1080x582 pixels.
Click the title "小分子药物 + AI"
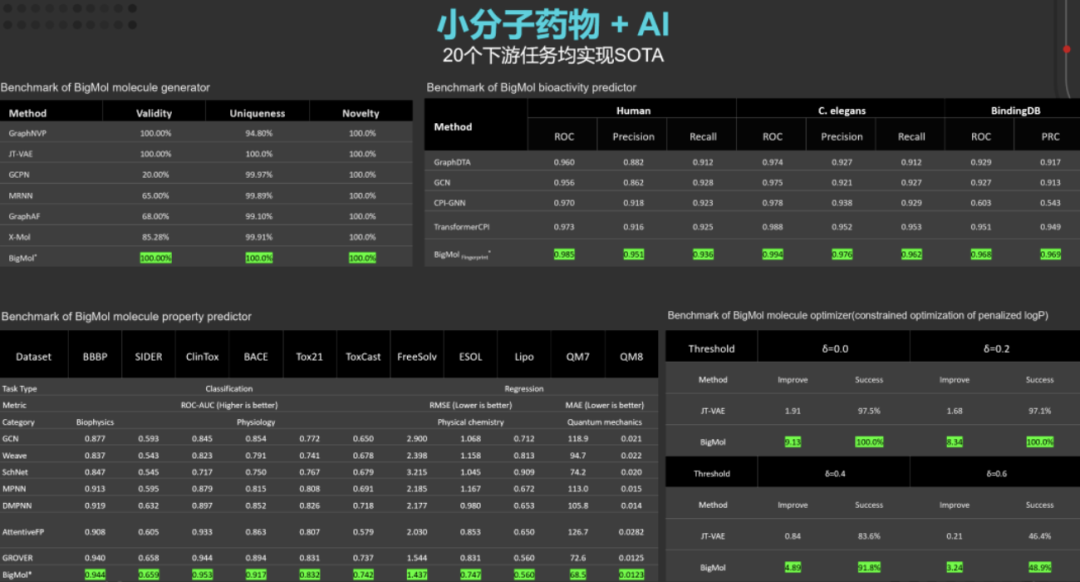[x=553, y=24]
